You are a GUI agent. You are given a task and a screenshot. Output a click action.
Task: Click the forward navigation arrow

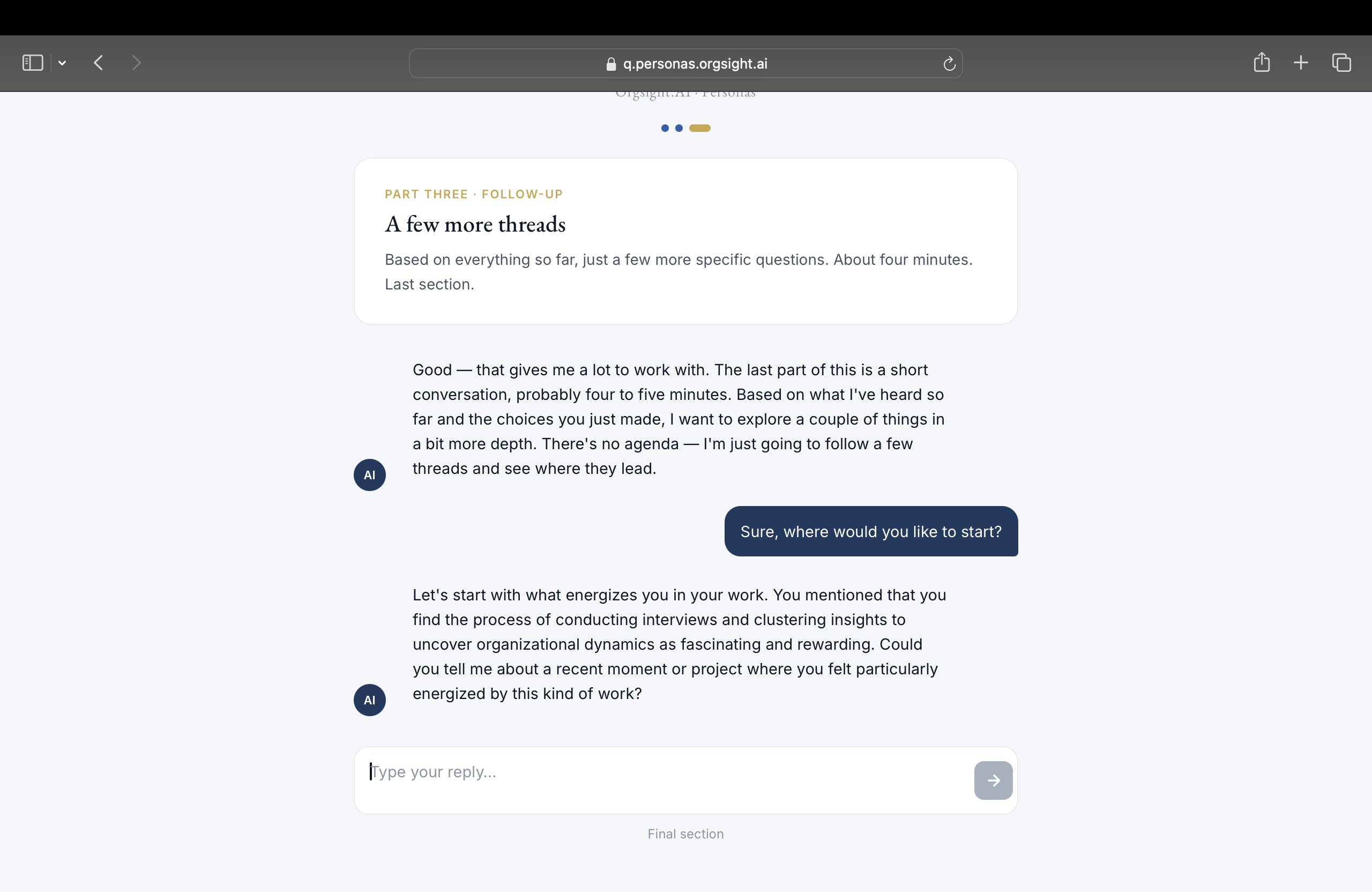point(136,63)
